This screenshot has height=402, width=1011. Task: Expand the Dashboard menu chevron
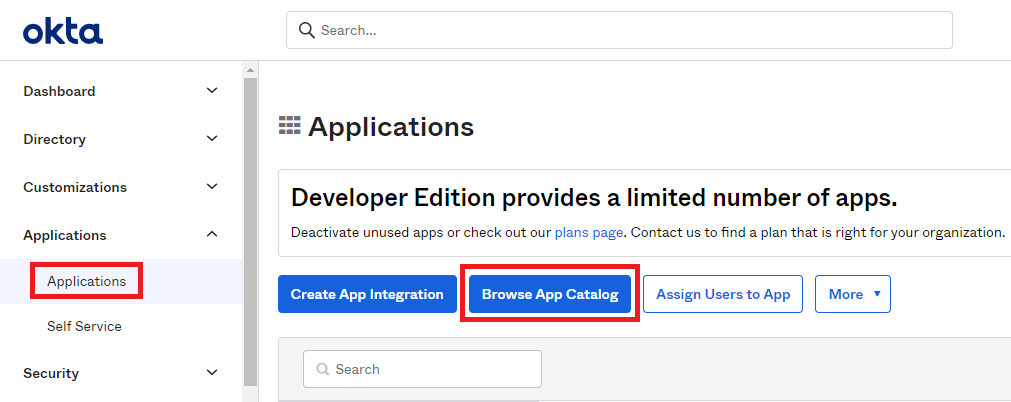(211, 91)
